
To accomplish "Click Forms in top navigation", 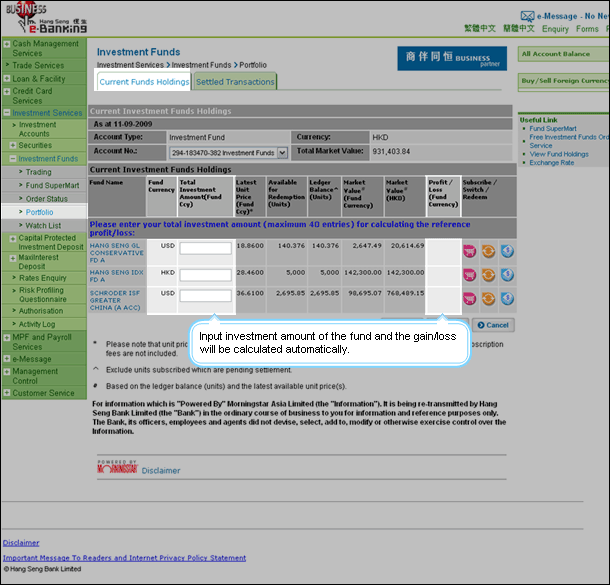I will click(587, 29).
